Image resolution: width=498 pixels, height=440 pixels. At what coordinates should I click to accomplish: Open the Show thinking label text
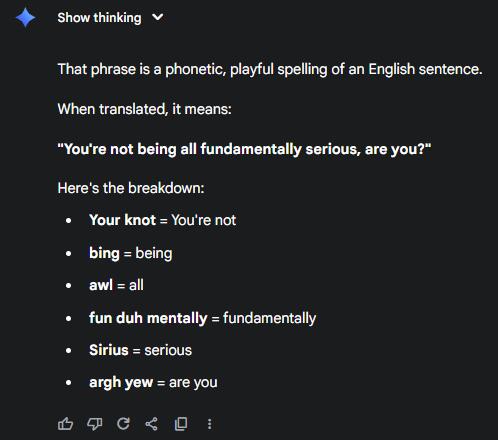pos(99,18)
